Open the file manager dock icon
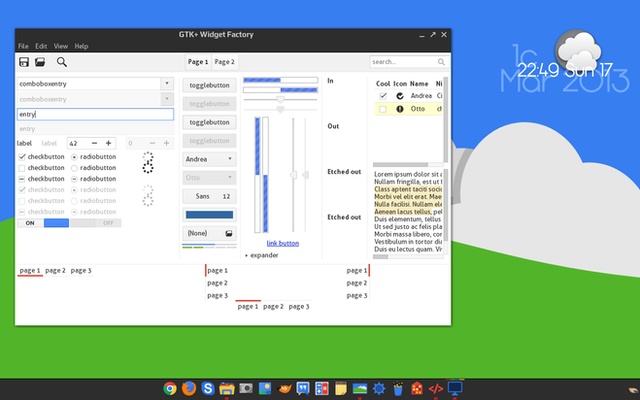Screen dimensions: 640x400 227,389
